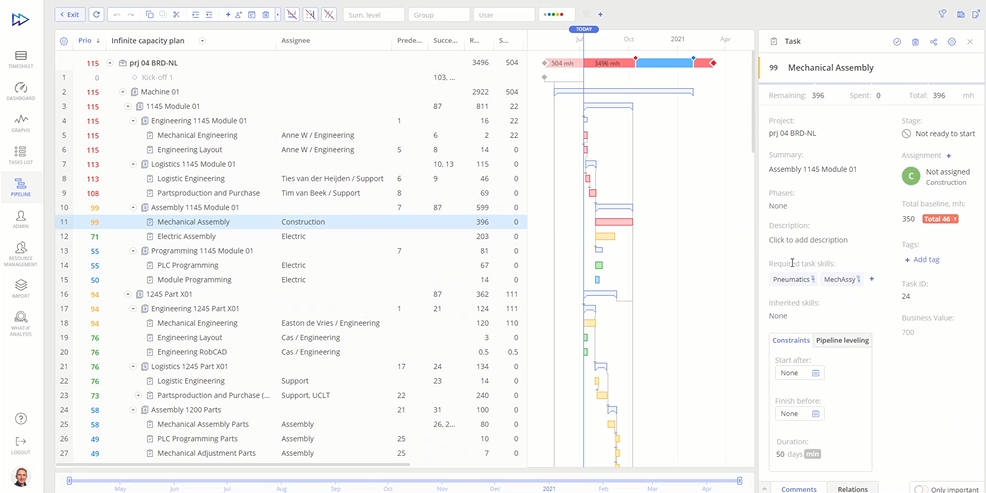Click the scissors cut icon in toolbar
The width and height of the screenshot is (986, 493).
[176, 15]
